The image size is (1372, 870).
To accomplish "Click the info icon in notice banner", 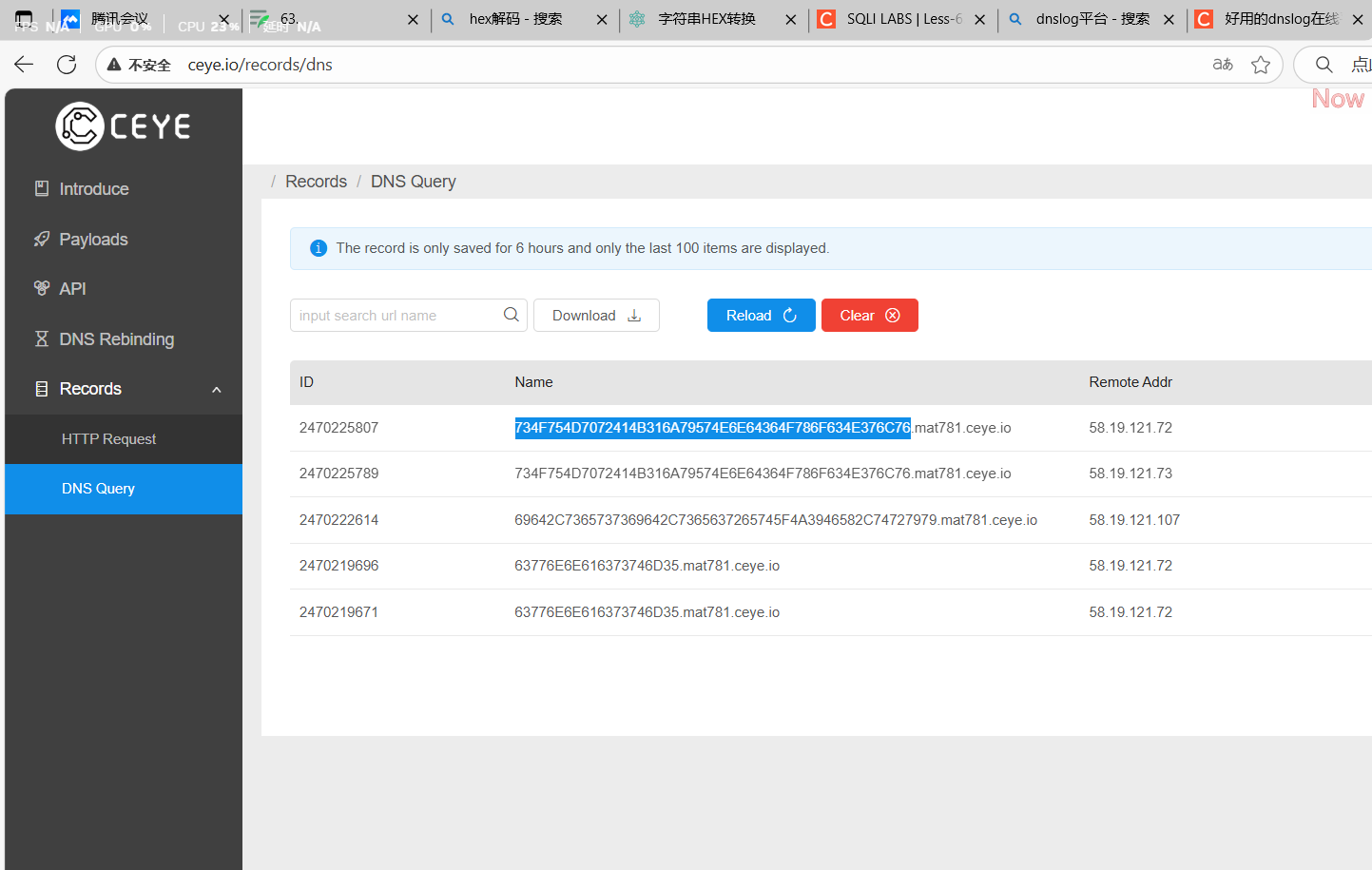I will 319,248.
